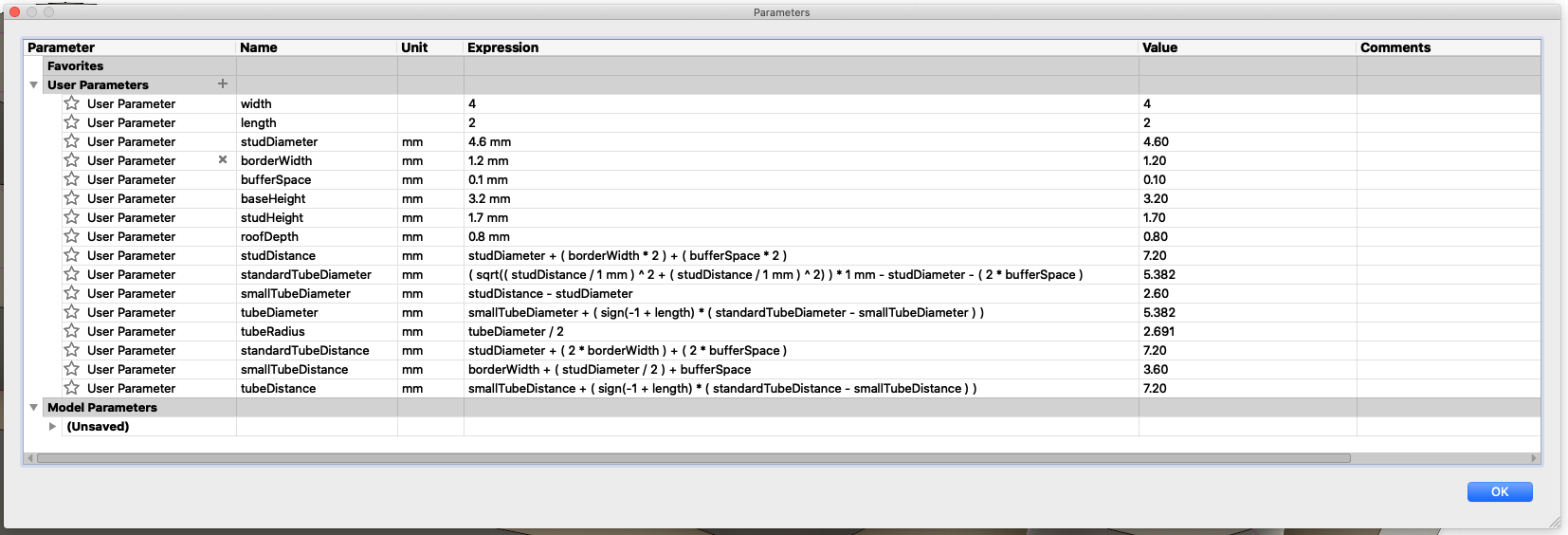
Task: Click the scrollbar right arrow
Action: coord(1534,458)
